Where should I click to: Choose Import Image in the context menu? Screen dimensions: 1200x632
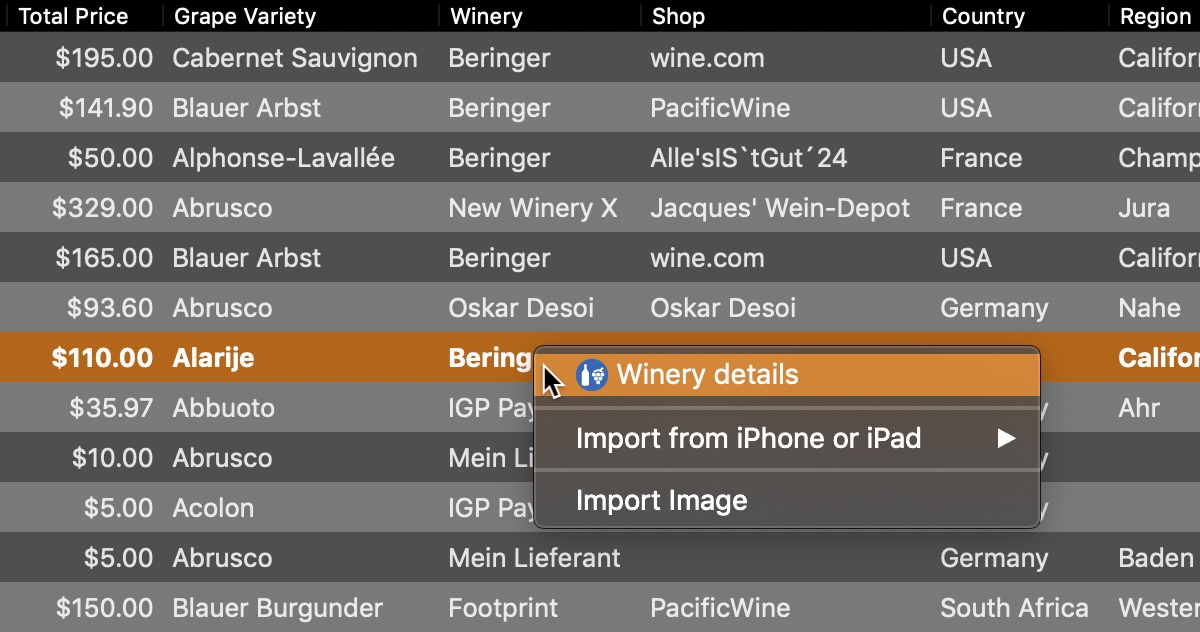tap(661, 500)
